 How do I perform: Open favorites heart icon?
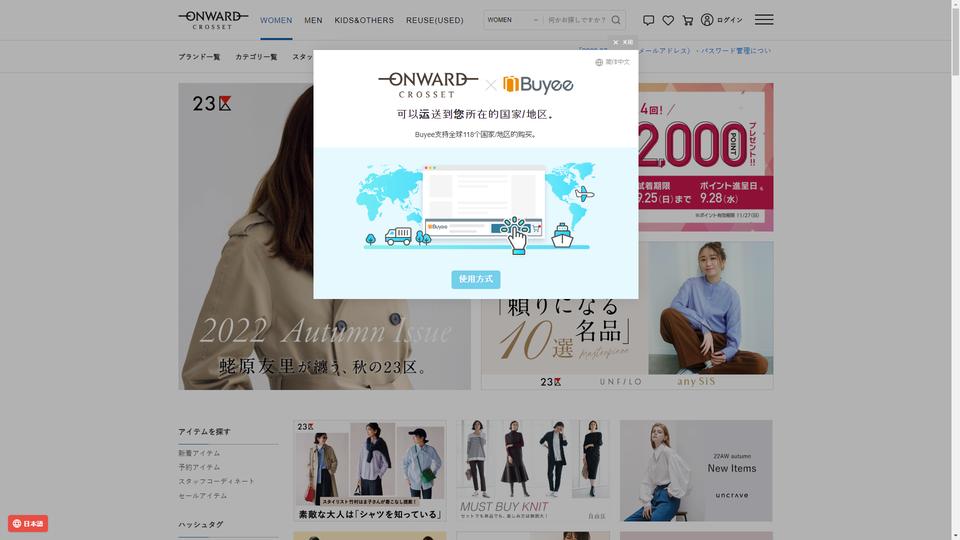coord(668,20)
